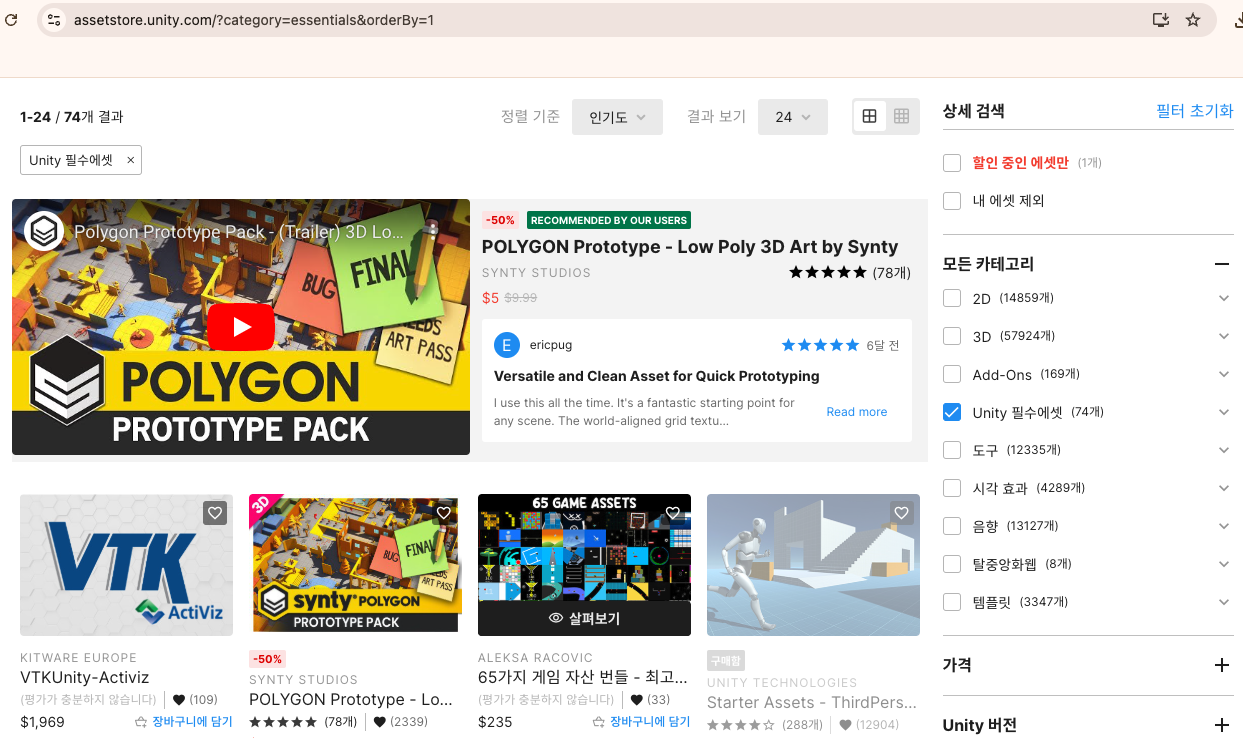Click the 살펴보기 quick look button
The height and width of the screenshot is (738, 1243).
coord(584,619)
